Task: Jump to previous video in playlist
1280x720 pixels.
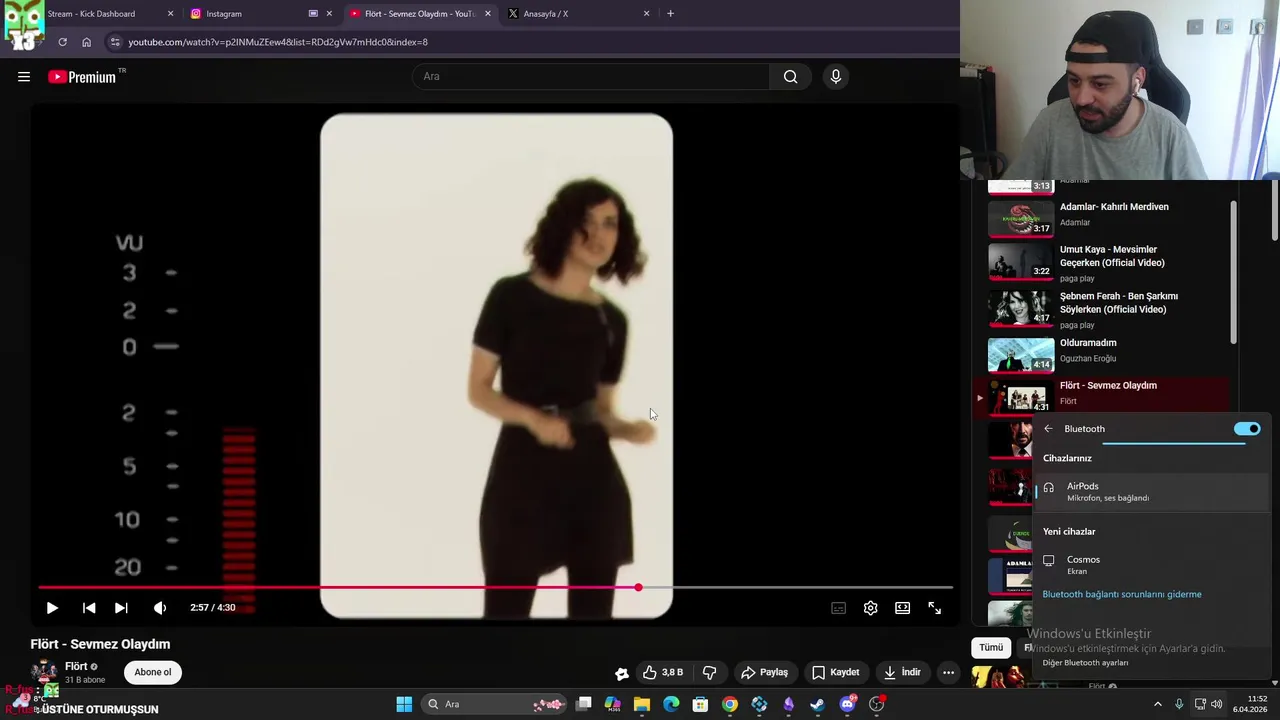Action: (x=89, y=607)
